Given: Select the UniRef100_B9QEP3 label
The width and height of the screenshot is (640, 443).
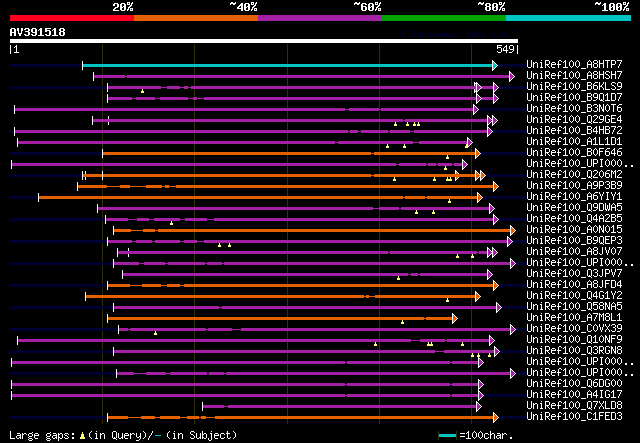Looking at the screenshot, I should [574, 241].
